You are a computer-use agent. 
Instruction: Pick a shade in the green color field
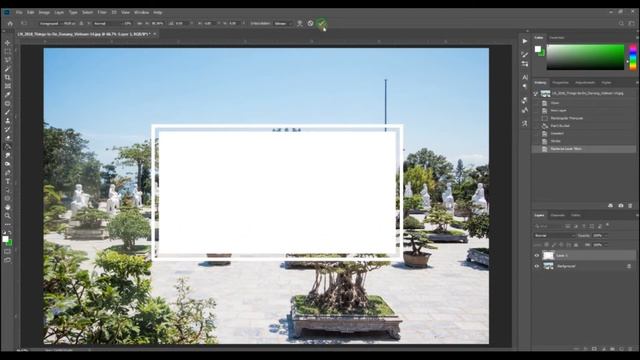coord(585,57)
